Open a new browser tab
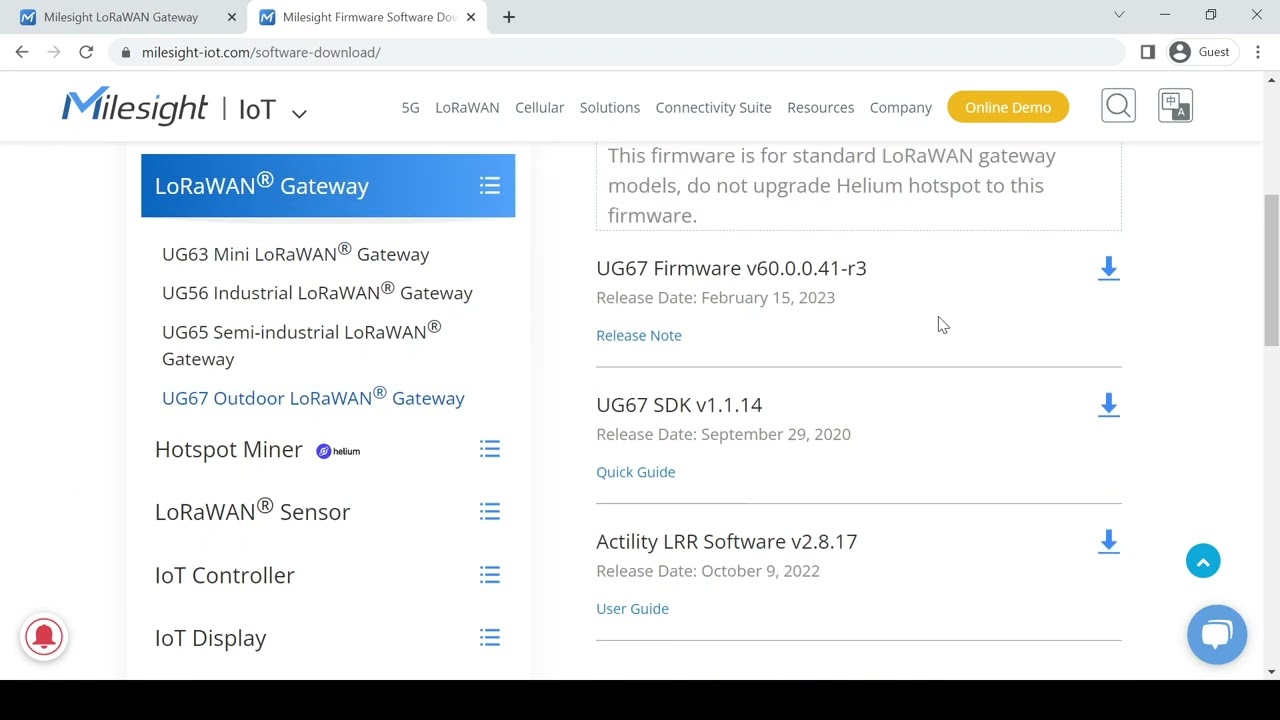 click(x=508, y=17)
